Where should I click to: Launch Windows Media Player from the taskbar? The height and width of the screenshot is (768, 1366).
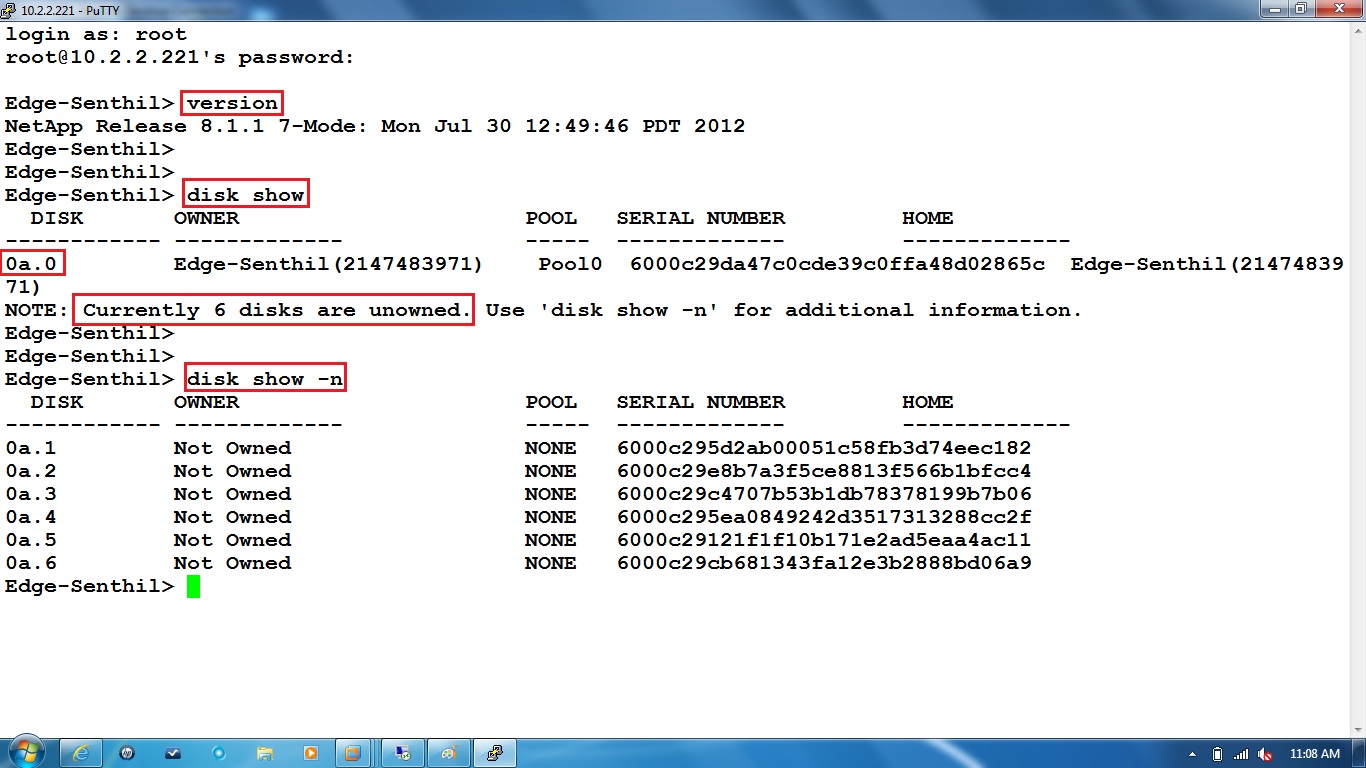click(310, 753)
